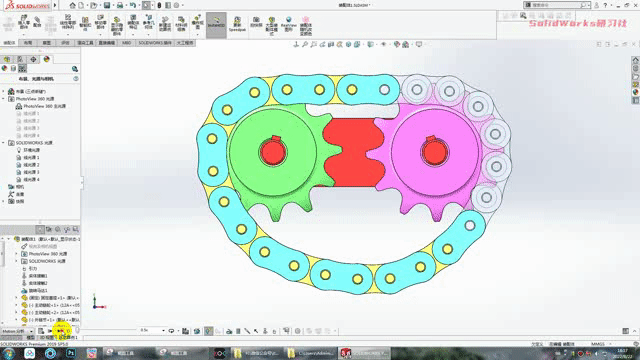Click Save Animation icon in motion toolbar
The height and width of the screenshot is (360, 640).
tap(185, 331)
